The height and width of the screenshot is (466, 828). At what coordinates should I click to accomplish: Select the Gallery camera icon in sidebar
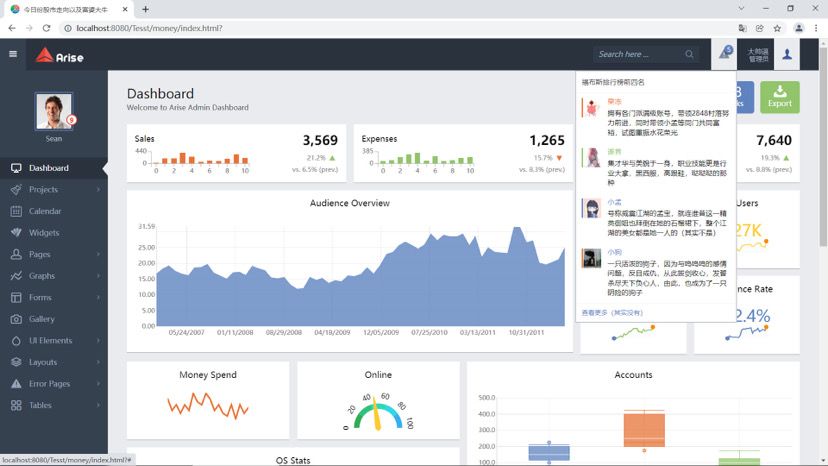[x=16, y=319]
